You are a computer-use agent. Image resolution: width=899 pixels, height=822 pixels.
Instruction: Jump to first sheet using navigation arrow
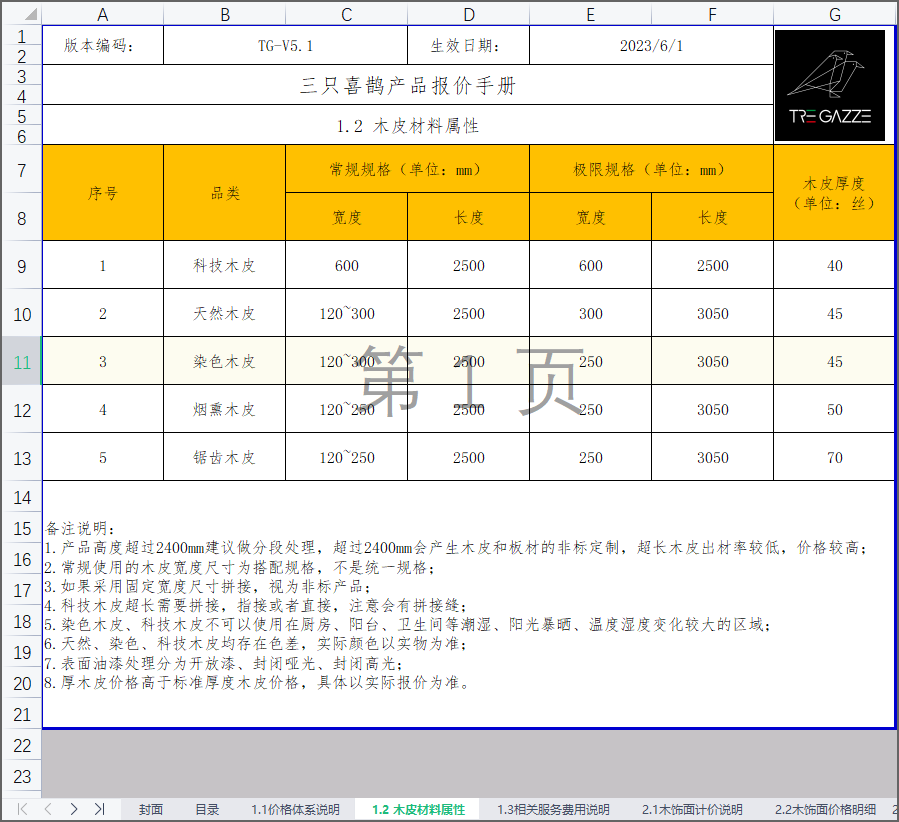[x=22, y=809]
